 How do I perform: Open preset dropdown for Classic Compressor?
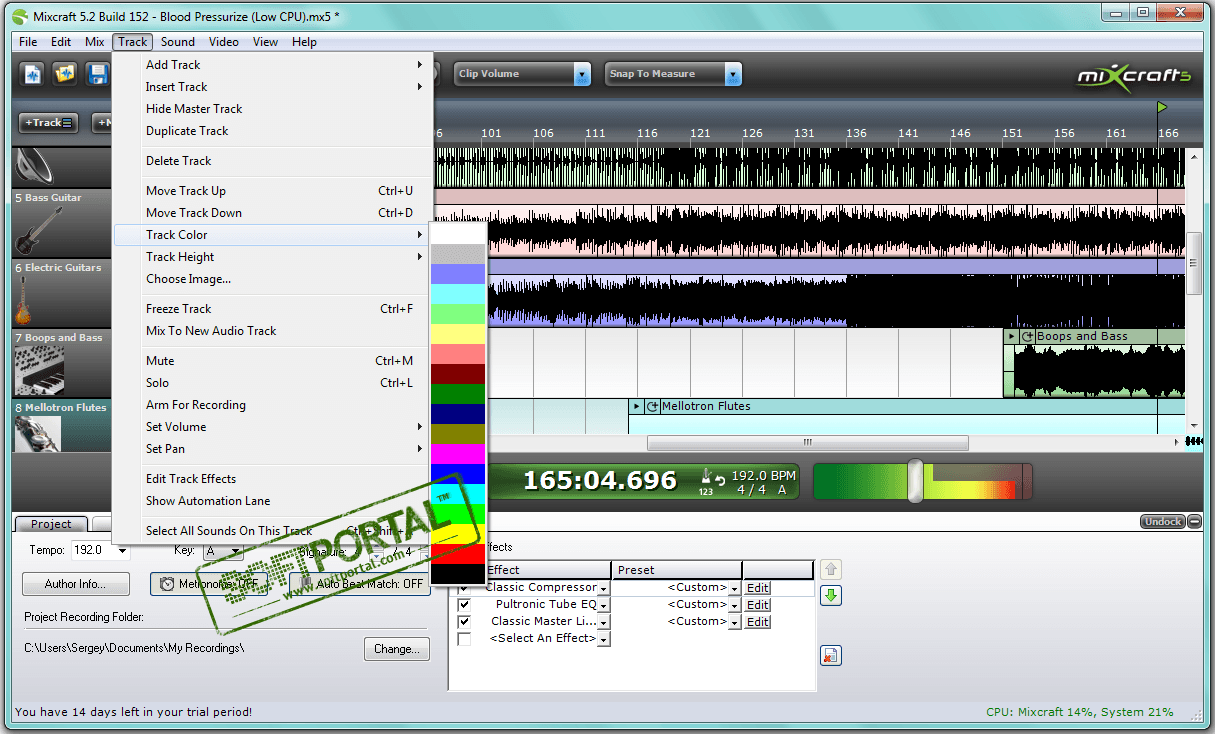coord(735,589)
